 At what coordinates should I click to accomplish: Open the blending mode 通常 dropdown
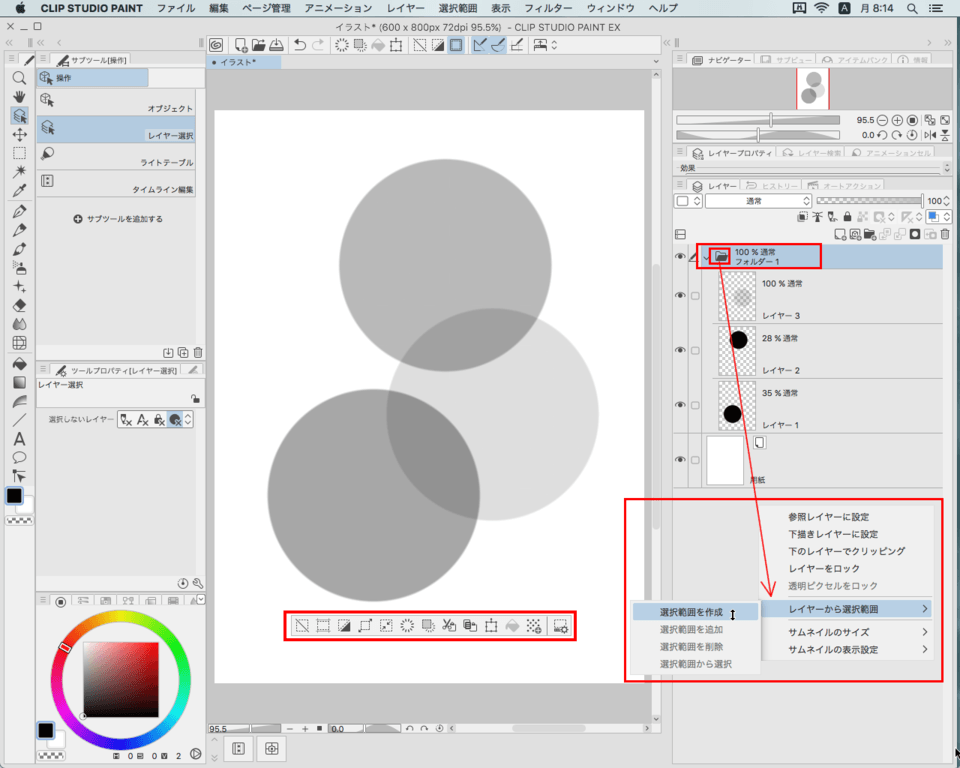pyautogui.click(x=758, y=201)
